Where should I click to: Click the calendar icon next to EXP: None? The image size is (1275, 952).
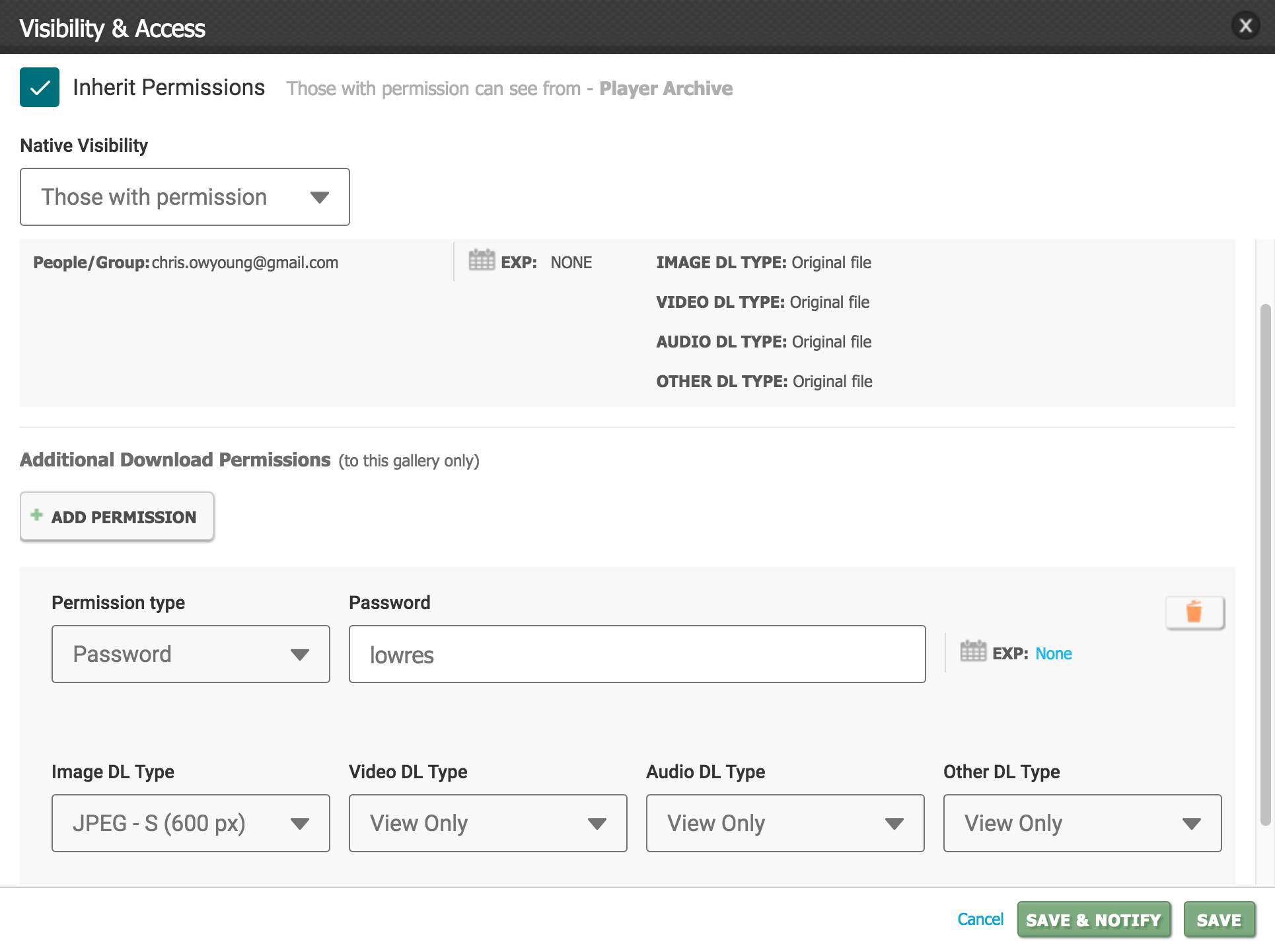point(972,651)
